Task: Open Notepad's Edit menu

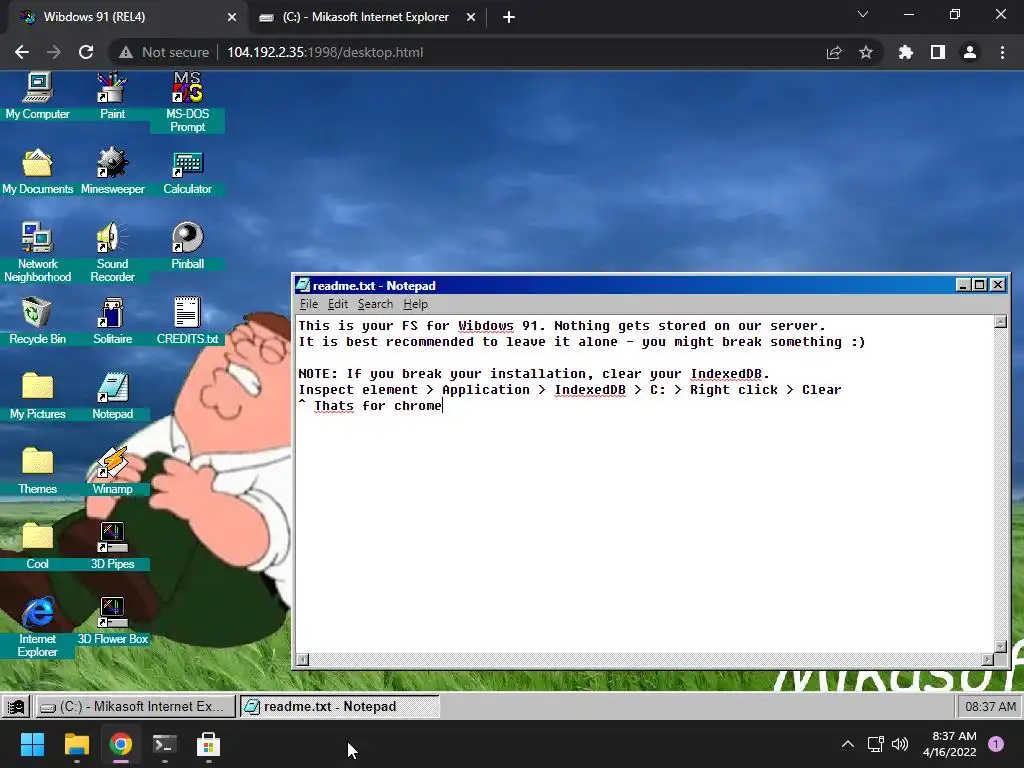Action: coord(338,304)
